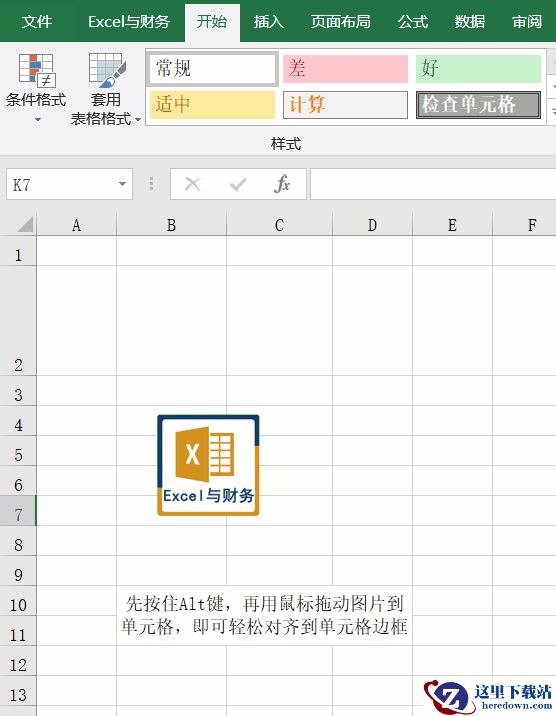Click the formula bar confirm checkmark icon
Screen dimensions: 556x716
point(238,184)
